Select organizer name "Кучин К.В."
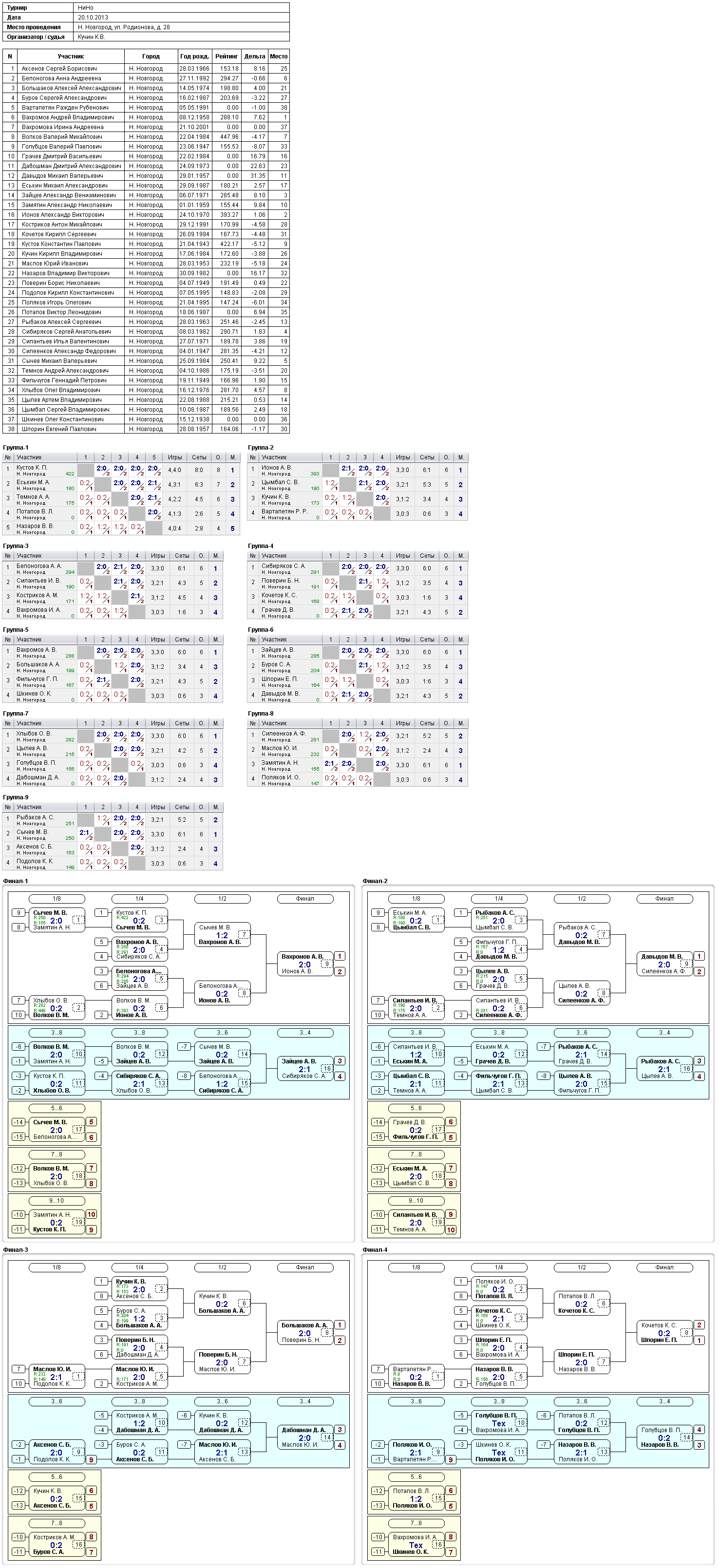This screenshot has width=719, height=1568. tap(92, 37)
